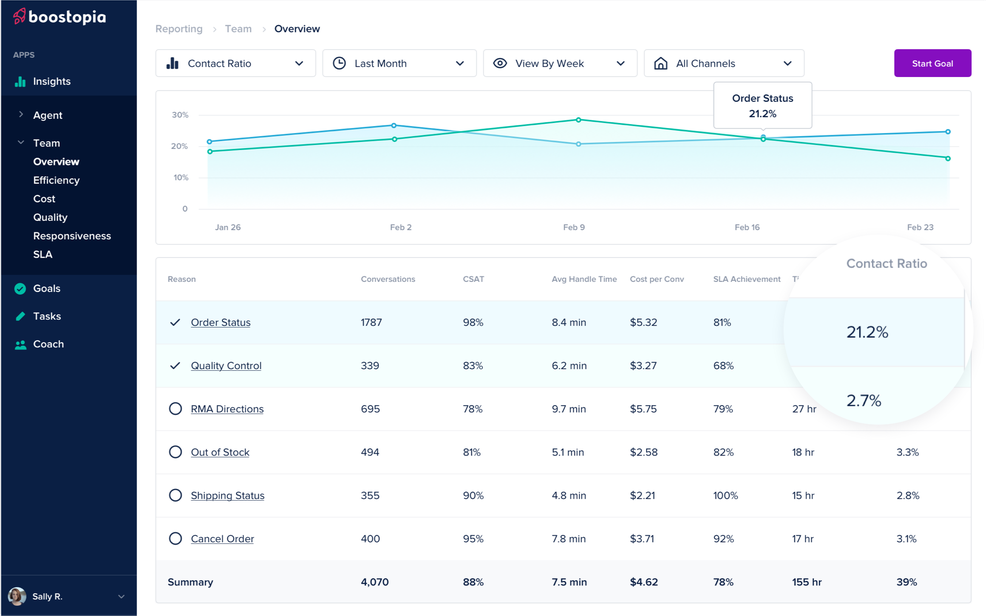This screenshot has width=1000, height=616.
Task: Go to Team Overview in sidebar
Action: click(x=56, y=162)
